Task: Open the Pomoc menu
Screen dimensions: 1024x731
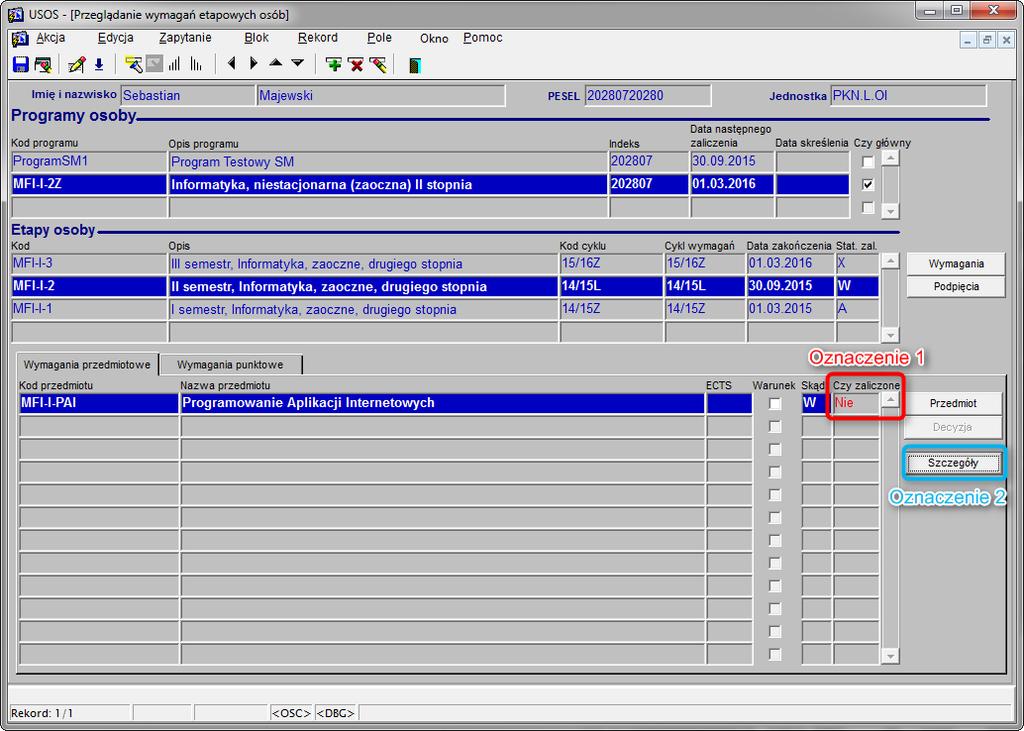Action: 483,38
